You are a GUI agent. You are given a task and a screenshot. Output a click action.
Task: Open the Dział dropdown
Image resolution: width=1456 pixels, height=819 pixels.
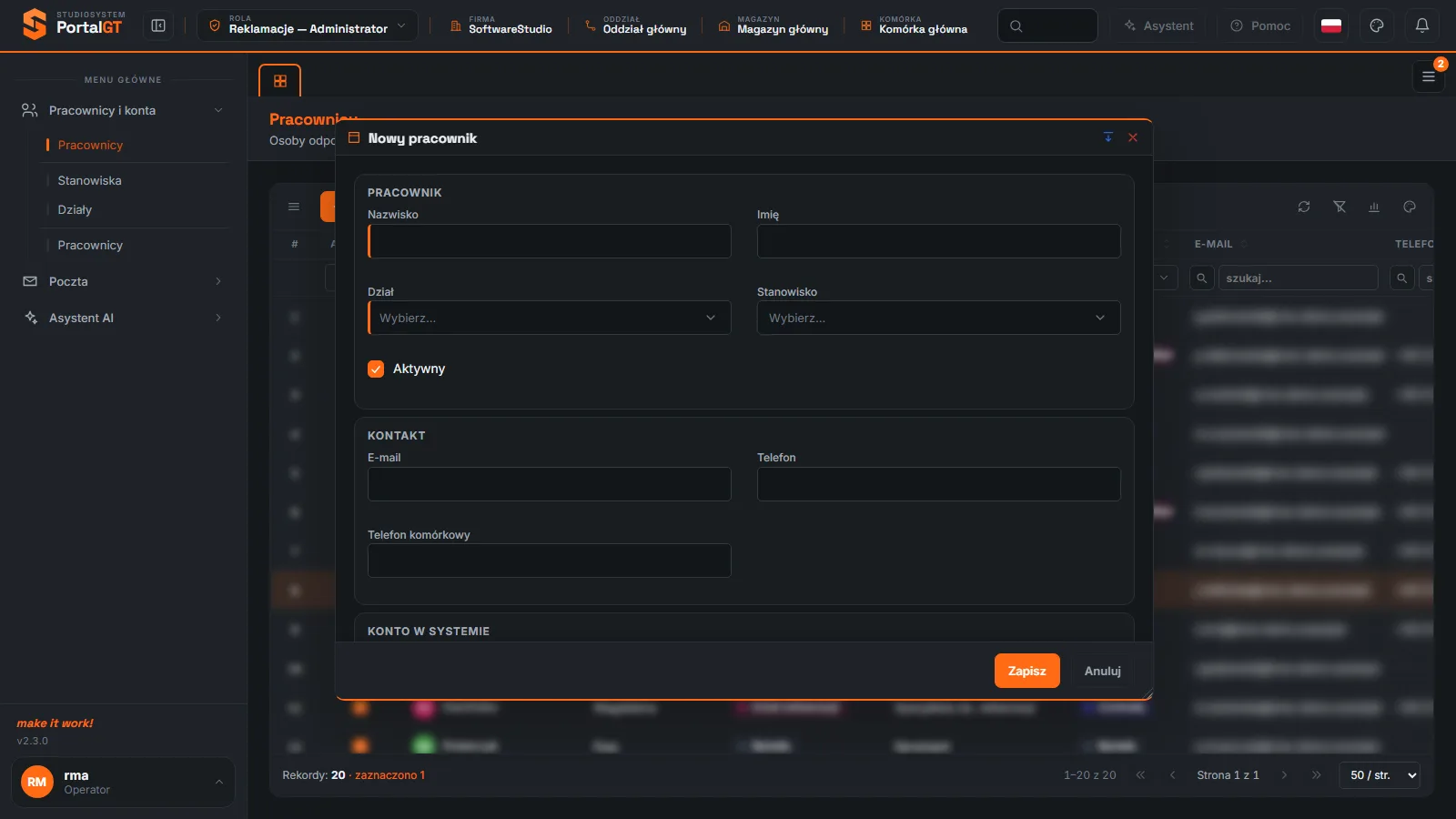[550, 318]
